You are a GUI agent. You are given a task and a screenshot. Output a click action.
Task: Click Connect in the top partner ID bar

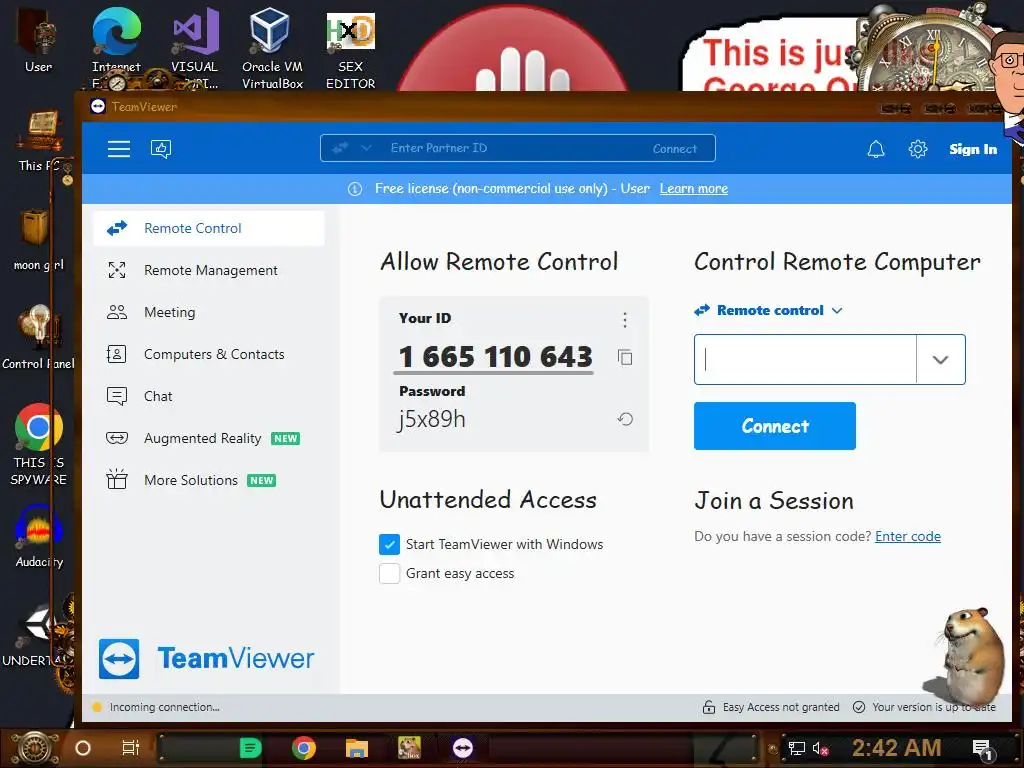(675, 149)
